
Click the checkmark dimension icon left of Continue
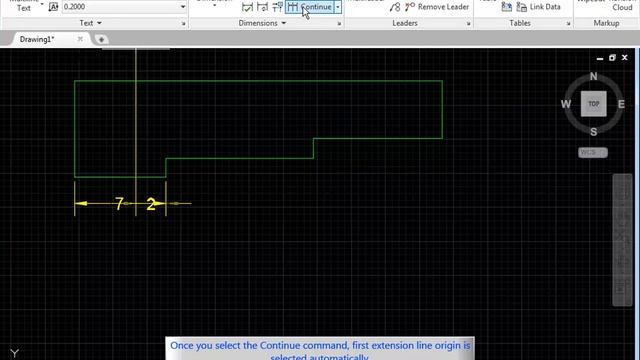(x=247, y=7)
